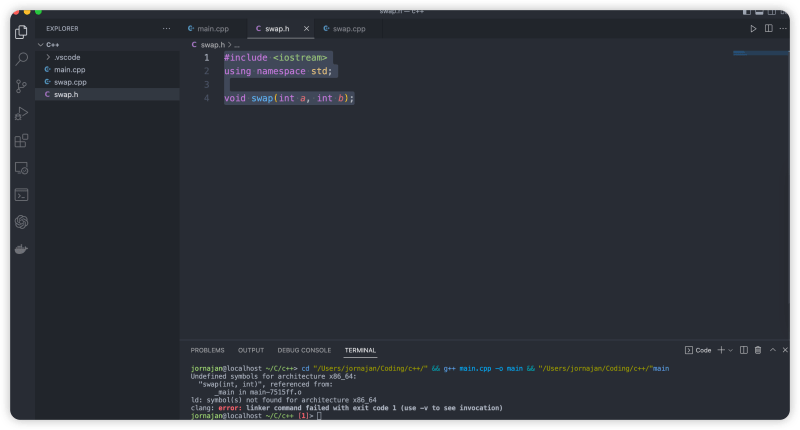Maximize the panel size
The width and height of the screenshot is (800, 430).
pyautogui.click(x=772, y=350)
